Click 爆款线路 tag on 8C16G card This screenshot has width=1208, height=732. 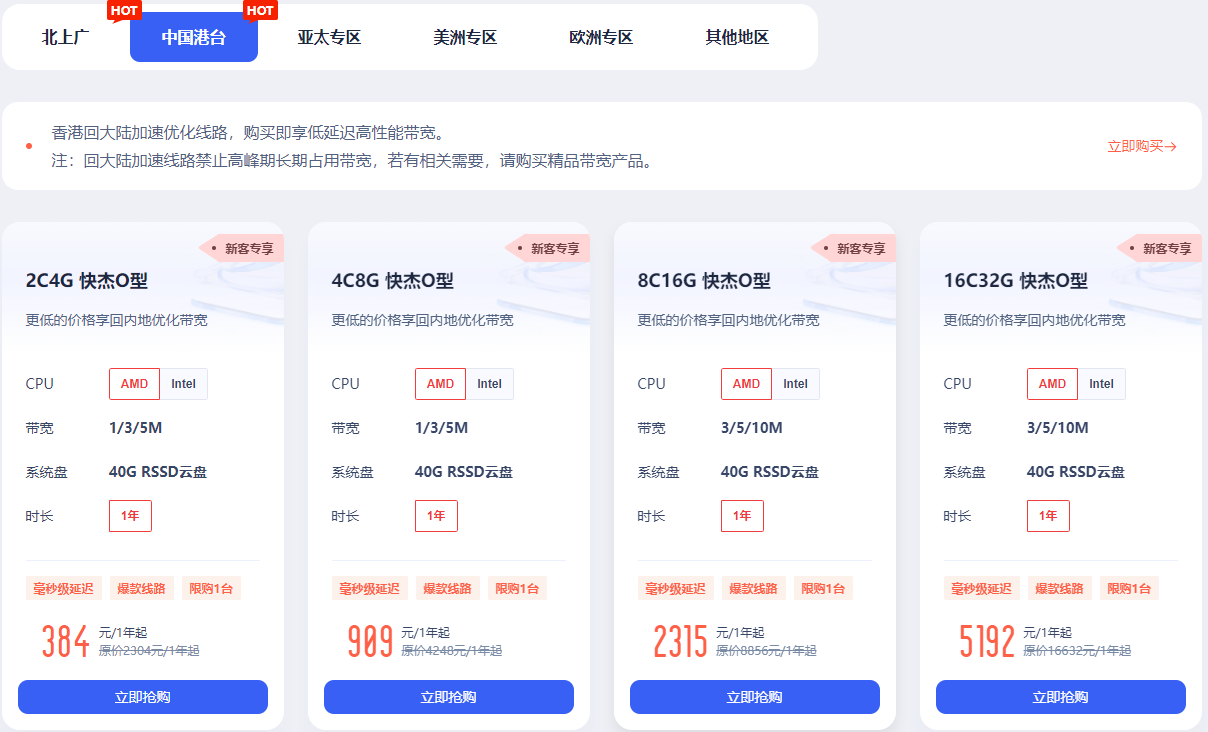[x=753, y=588]
